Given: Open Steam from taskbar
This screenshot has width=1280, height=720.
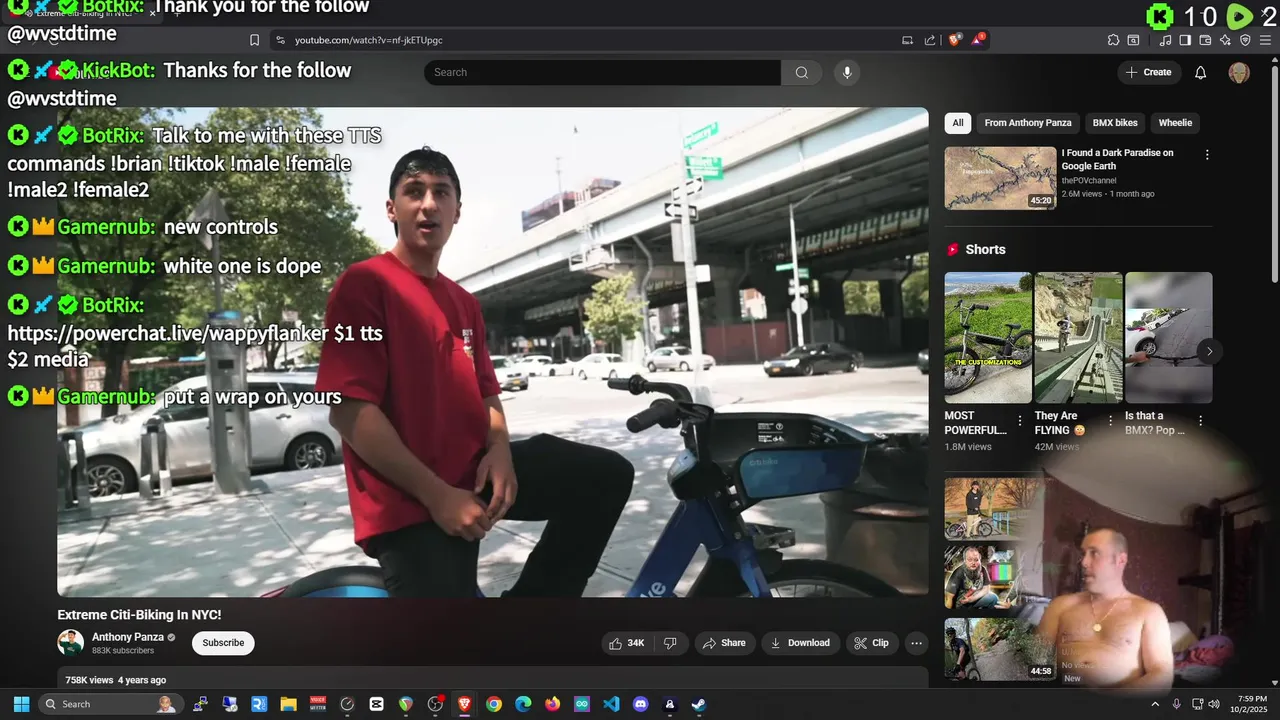Looking at the screenshot, I should click(x=699, y=704).
